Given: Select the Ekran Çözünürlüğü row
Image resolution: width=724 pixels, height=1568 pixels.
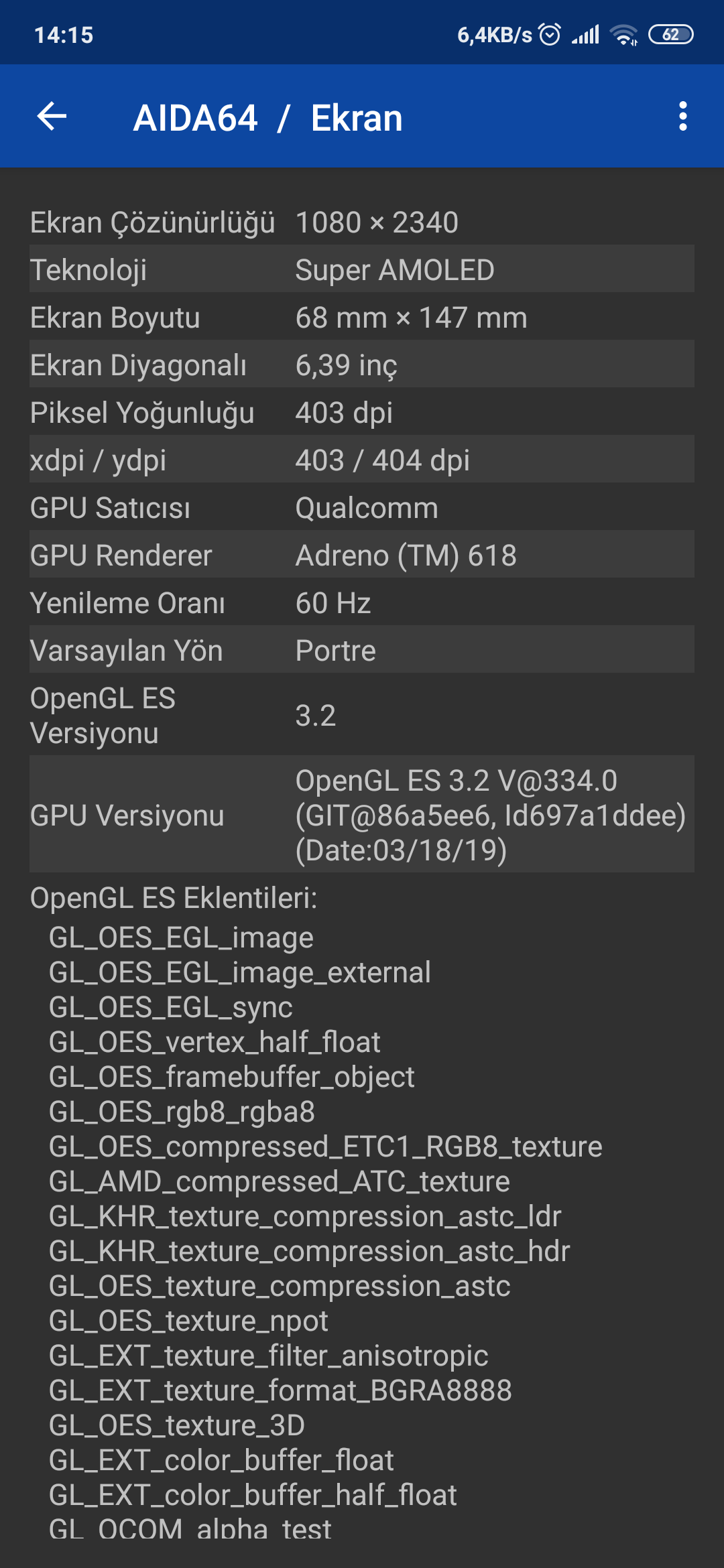Looking at the screenshot, I should pos(362,222).
